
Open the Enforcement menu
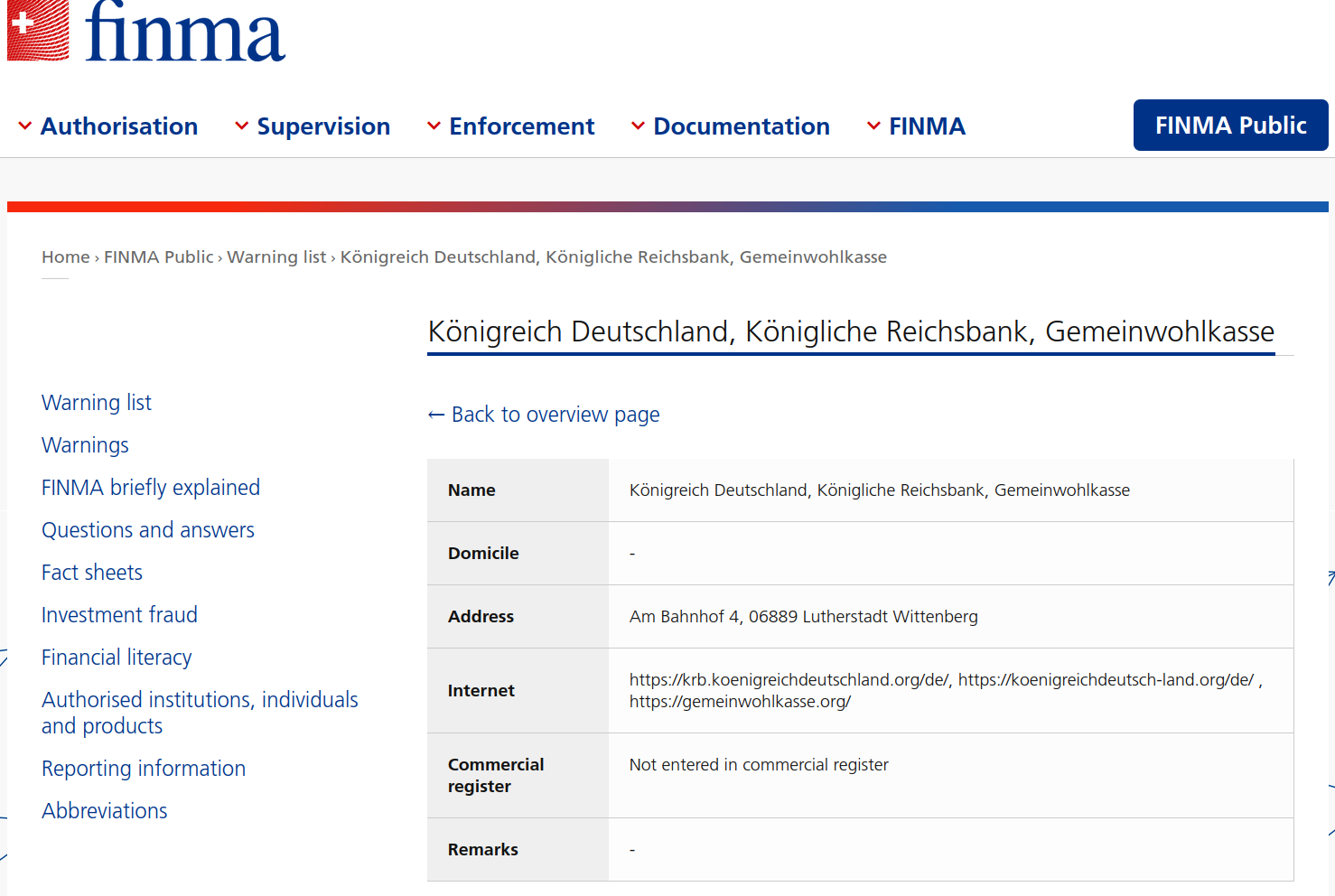522,126
